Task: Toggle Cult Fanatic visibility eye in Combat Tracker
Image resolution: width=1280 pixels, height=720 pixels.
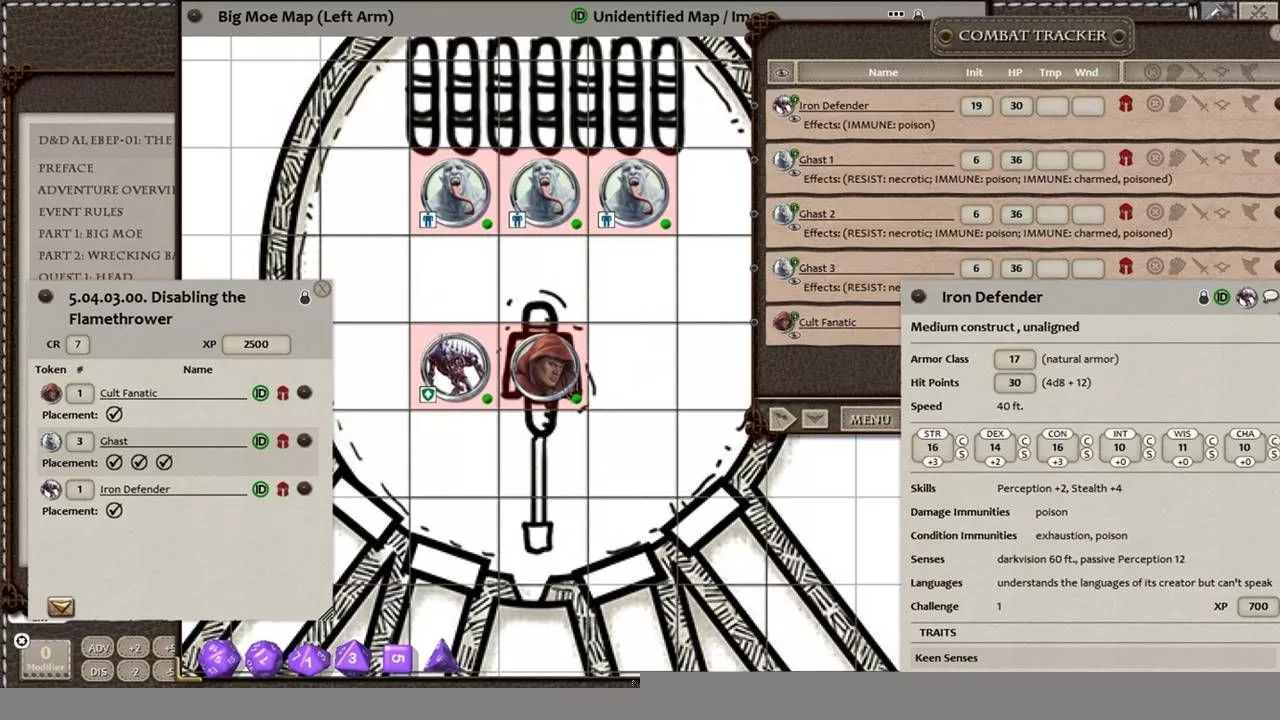Action: pos(794,335)
